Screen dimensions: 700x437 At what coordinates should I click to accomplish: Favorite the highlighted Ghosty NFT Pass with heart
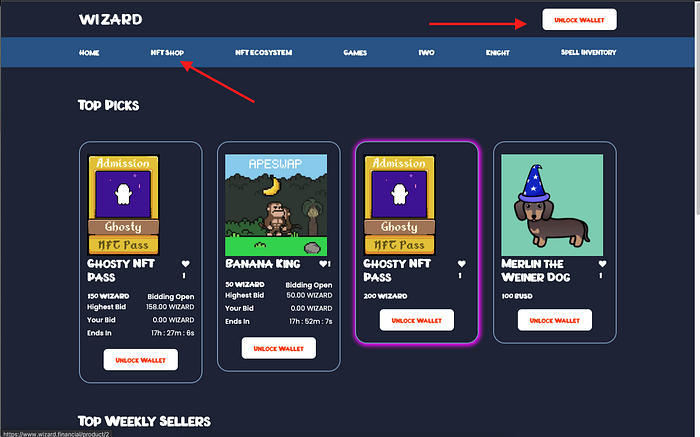coord(462,264)
